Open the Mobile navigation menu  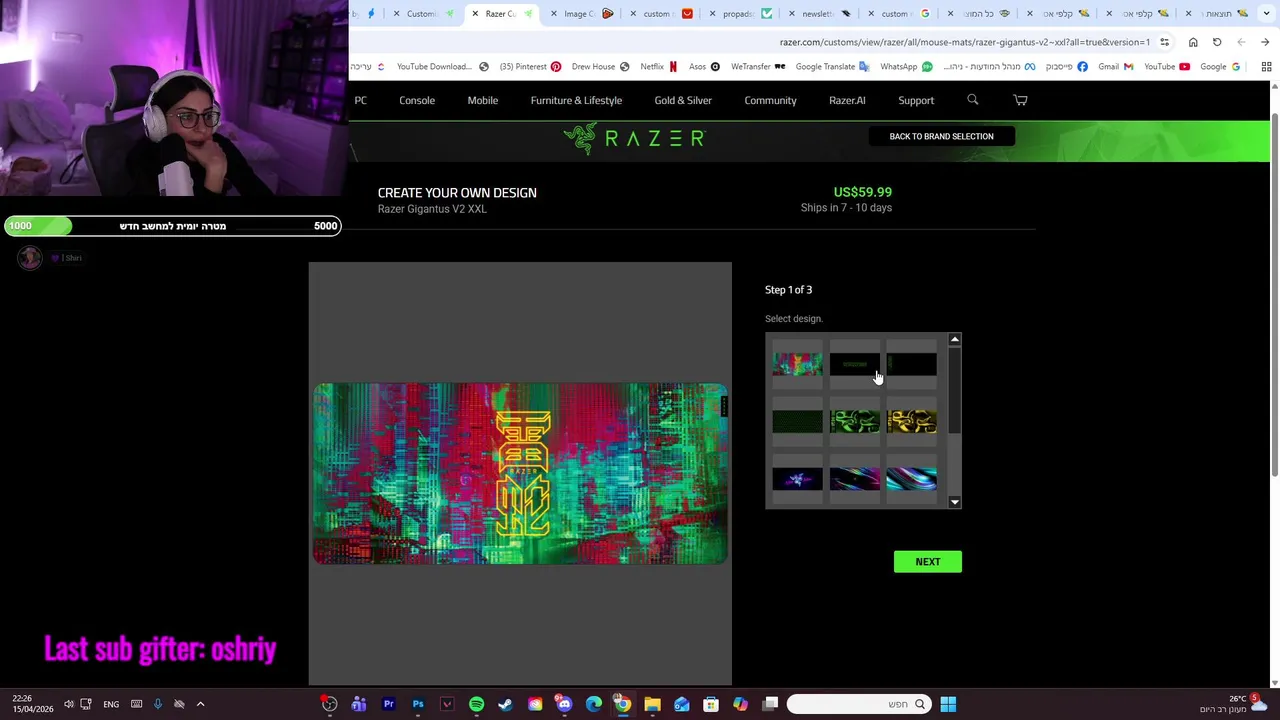coord(483,100)
